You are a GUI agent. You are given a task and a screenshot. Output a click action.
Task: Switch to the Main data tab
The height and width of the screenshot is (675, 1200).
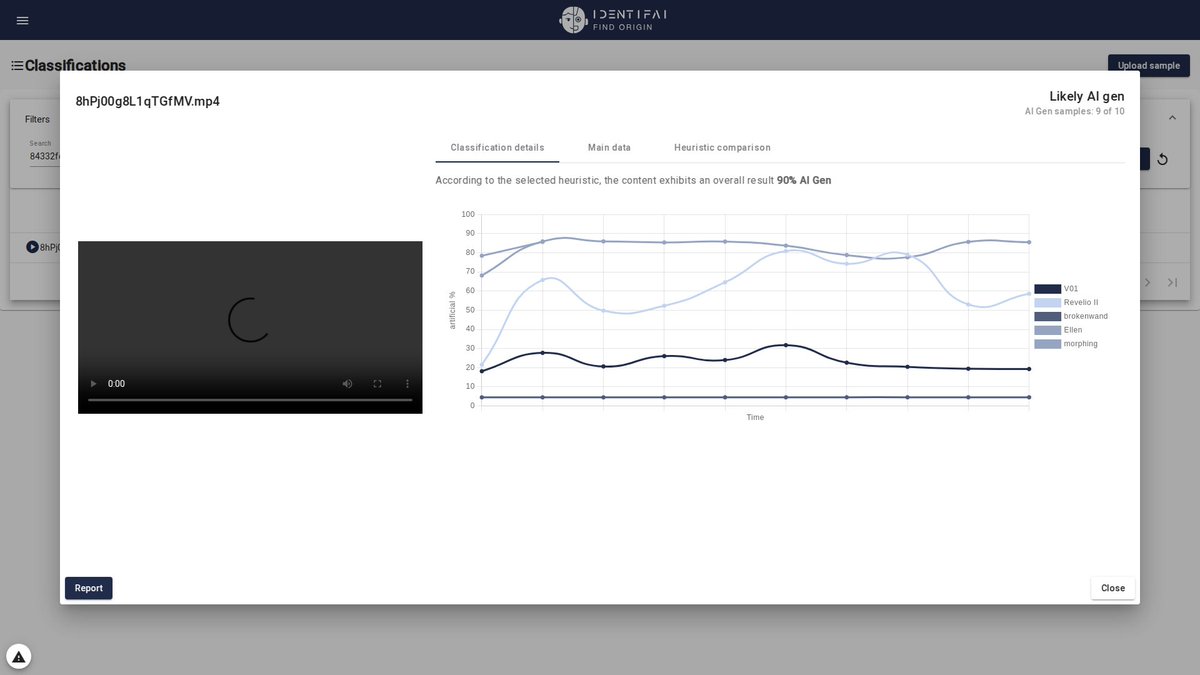(609, 147)
